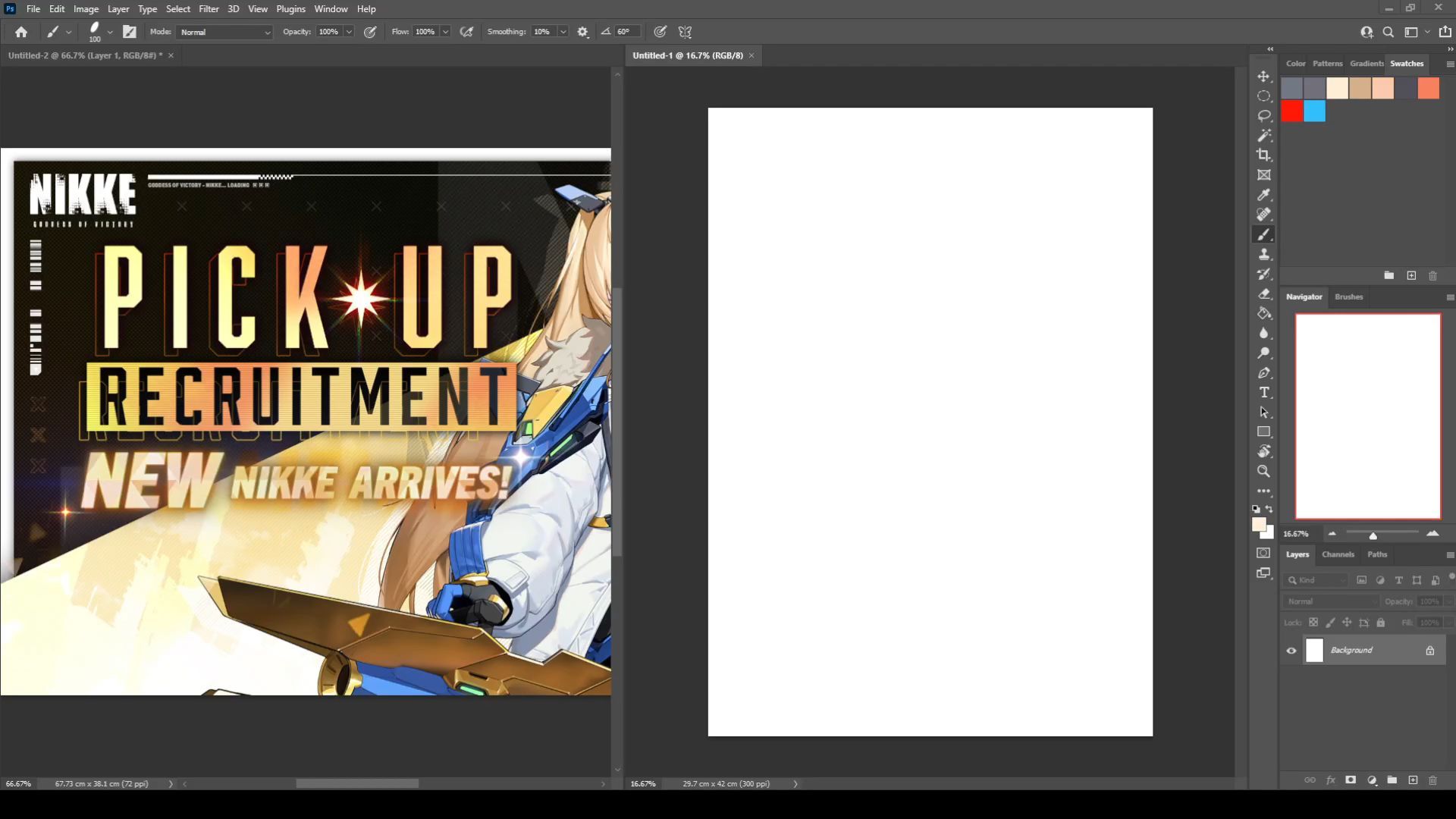The height and width of the screenshot is (819, 1456).
Task: Select the Healing Brush tool
Action: (1263, 215)
